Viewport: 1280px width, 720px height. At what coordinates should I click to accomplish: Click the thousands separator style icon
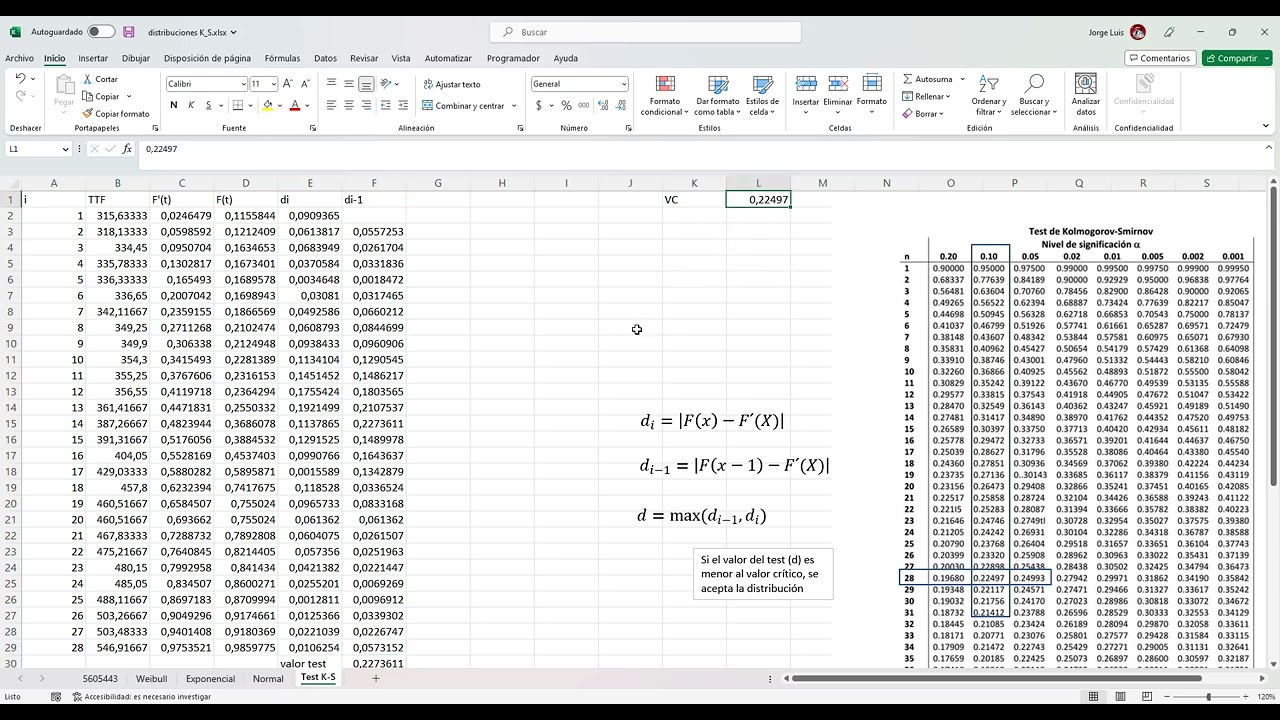tap(584, 105)
